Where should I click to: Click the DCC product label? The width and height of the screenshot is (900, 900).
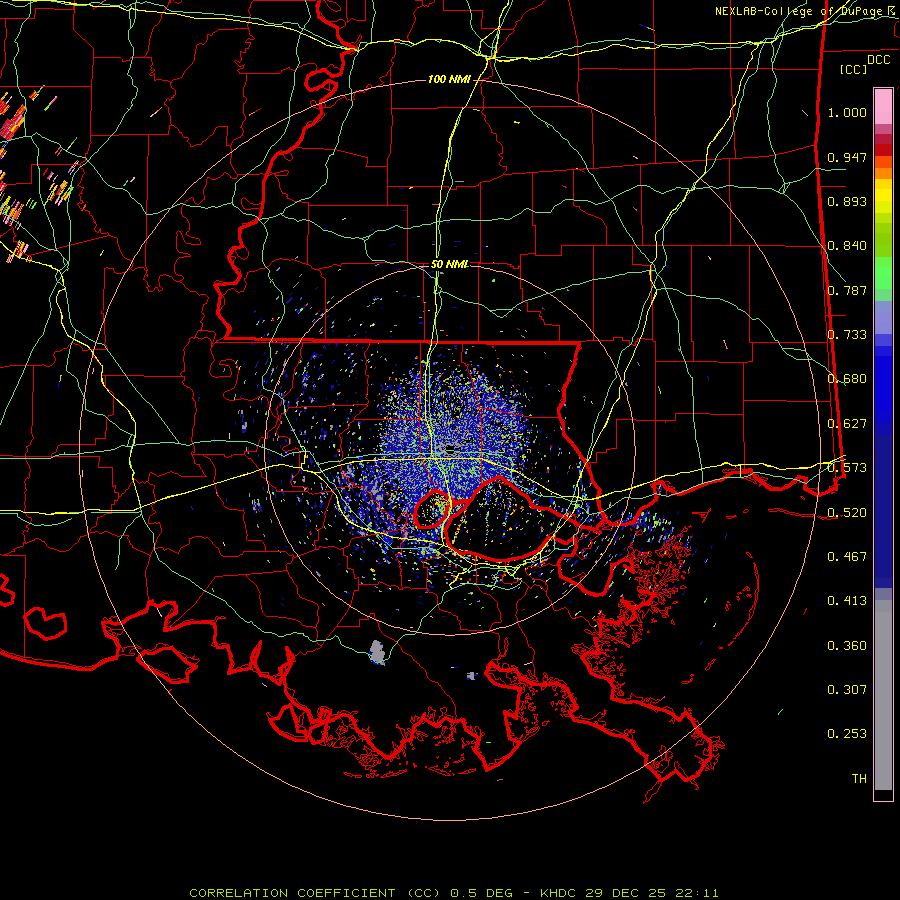click(x=878, y=60)
